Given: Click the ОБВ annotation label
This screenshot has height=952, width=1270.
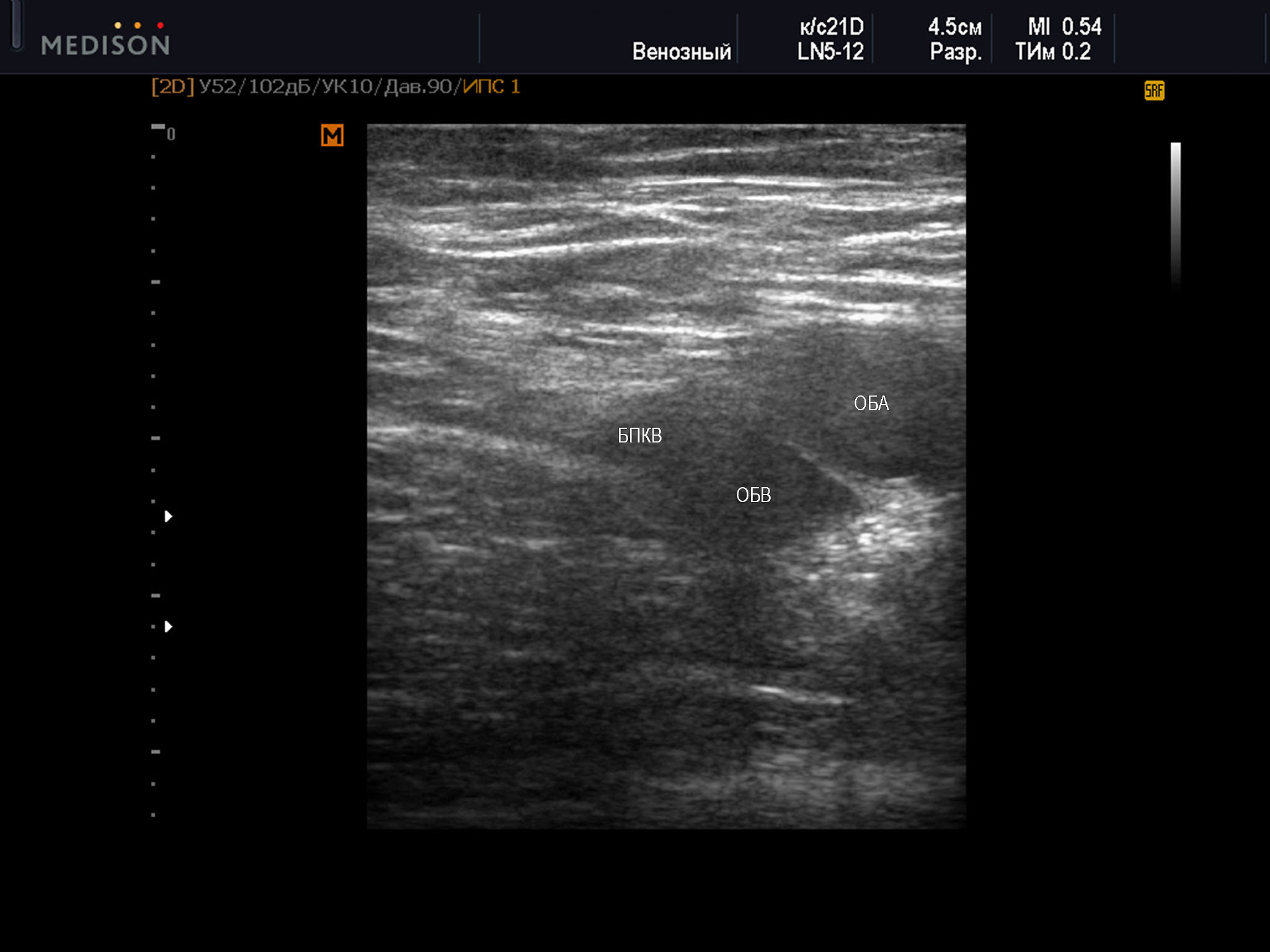Looking at the screenshot, I should pos(753,495).
